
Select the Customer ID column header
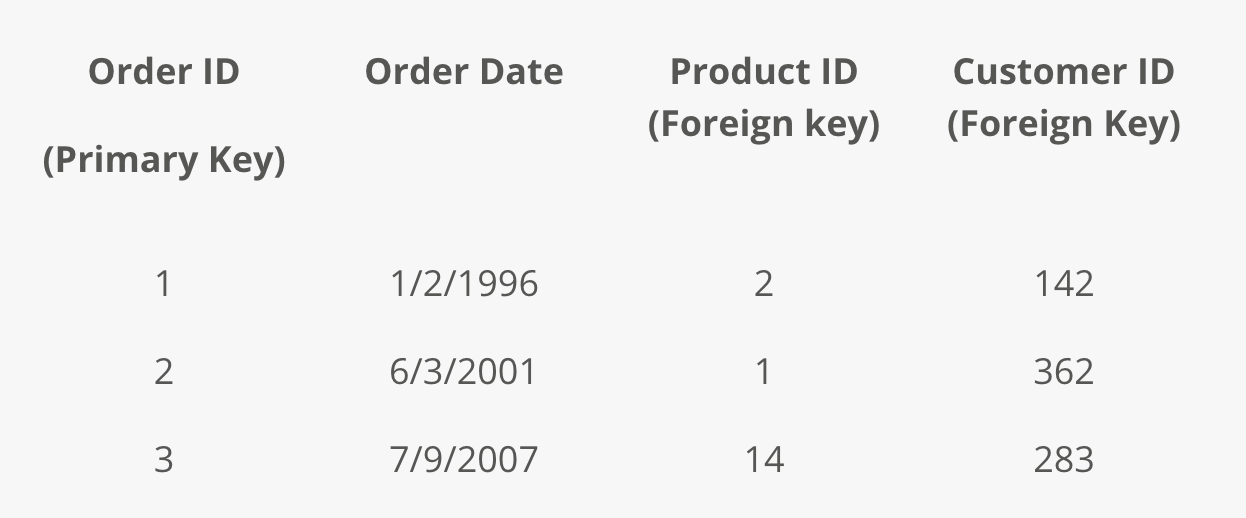[x=1064, y=72]
